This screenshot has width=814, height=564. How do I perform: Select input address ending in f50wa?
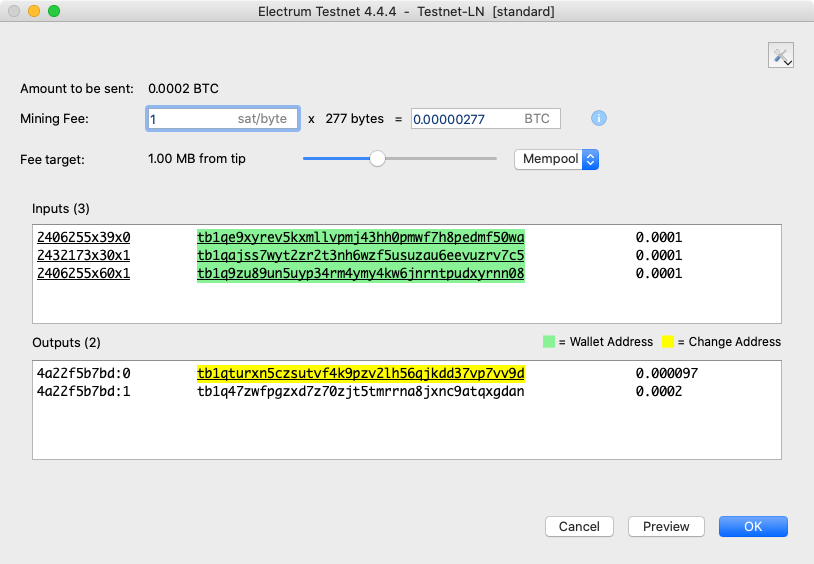361,237
